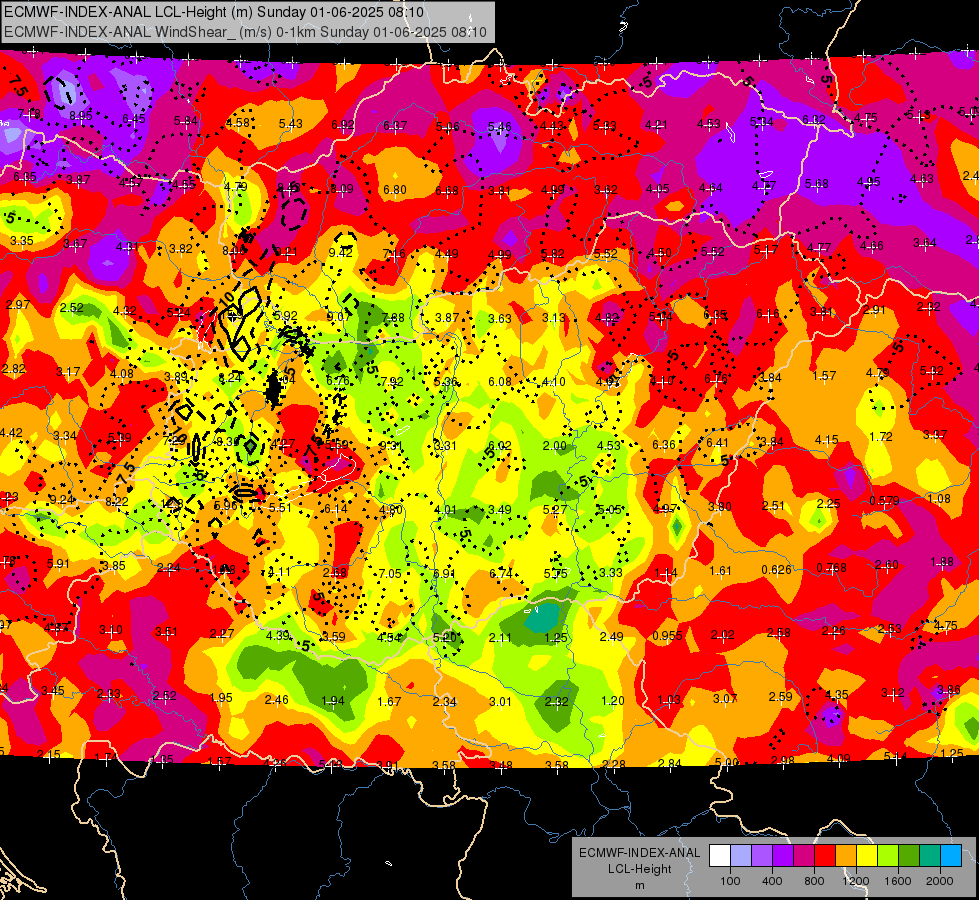Click the WindShear 0-1km title line
This screenshot has height=900, width=979.
[245, 32]
